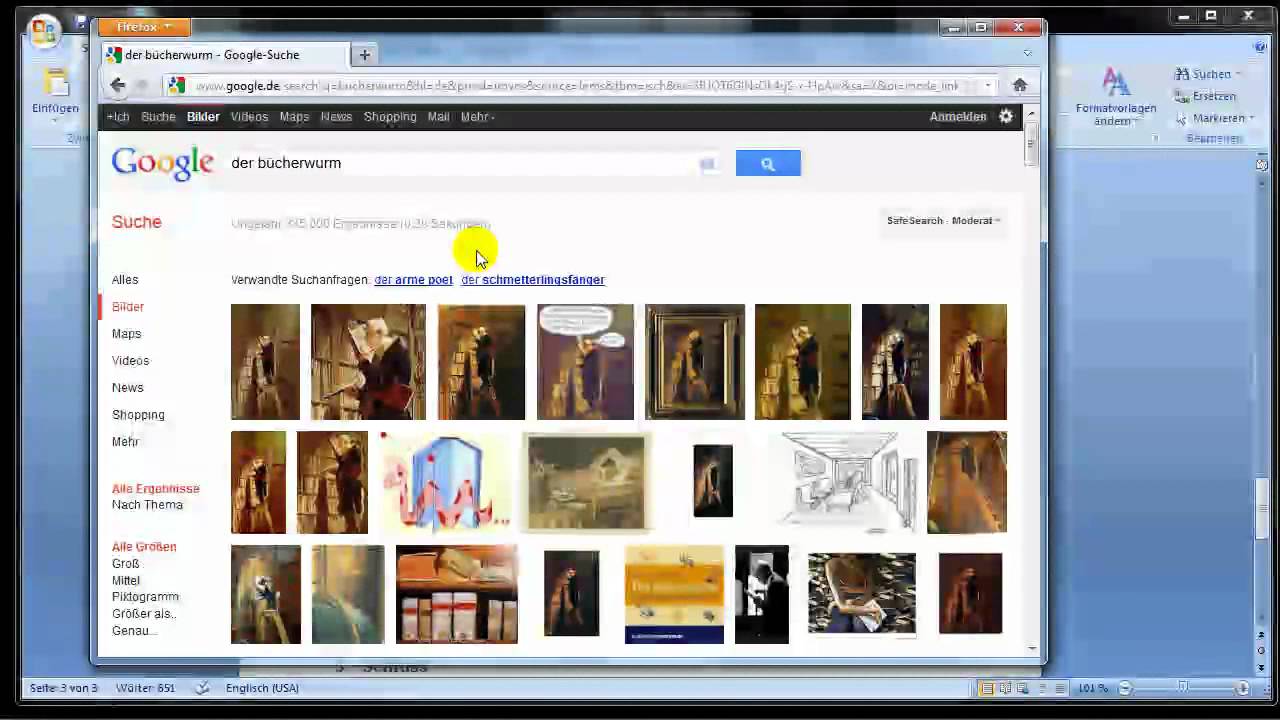This screenshot has width=1280, height=720.
Task: Open the framed bookworm painting thumbnail
Action: 695,362
